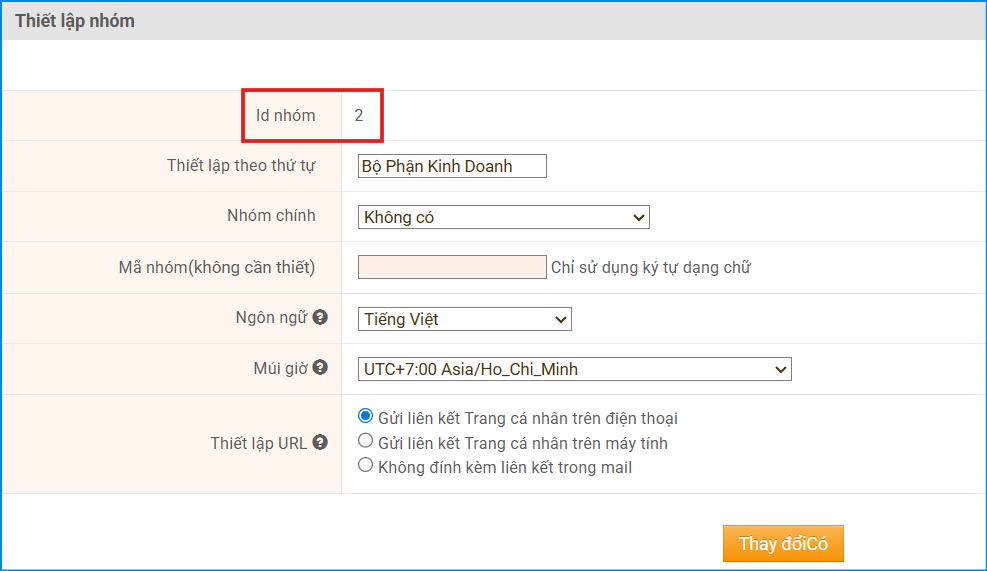The image size is (987, 571).
Task: Click the help icon next to Ngôn ngữ
Action: [x=320, y=317]
